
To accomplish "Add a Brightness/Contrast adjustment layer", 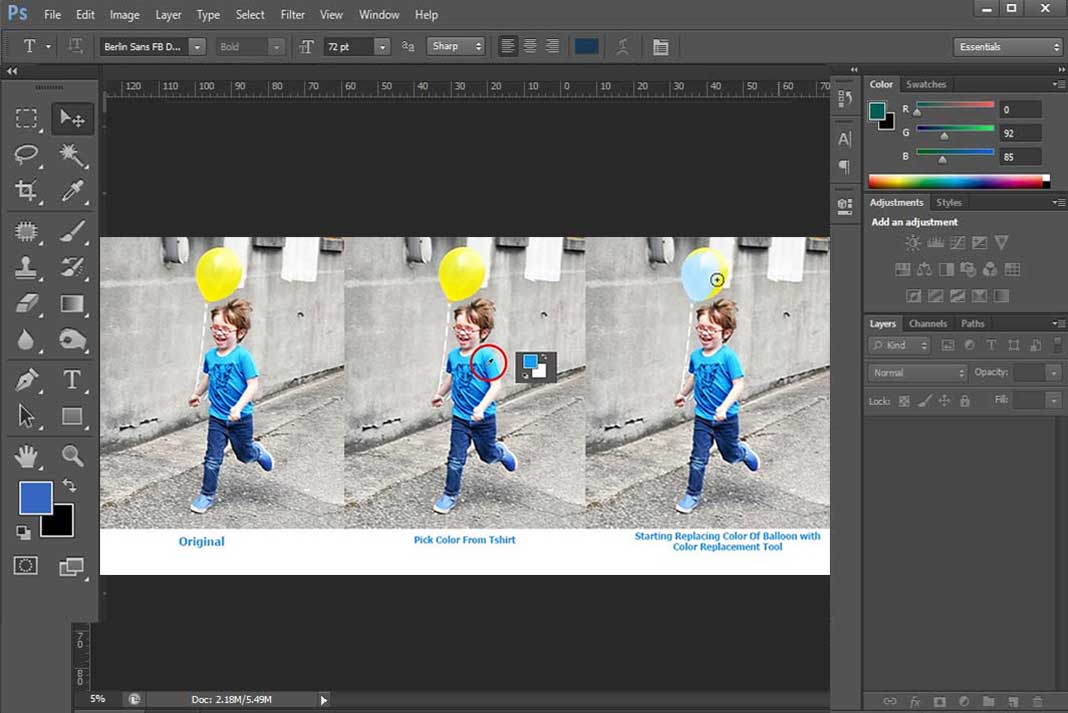I will pos(912,242).
